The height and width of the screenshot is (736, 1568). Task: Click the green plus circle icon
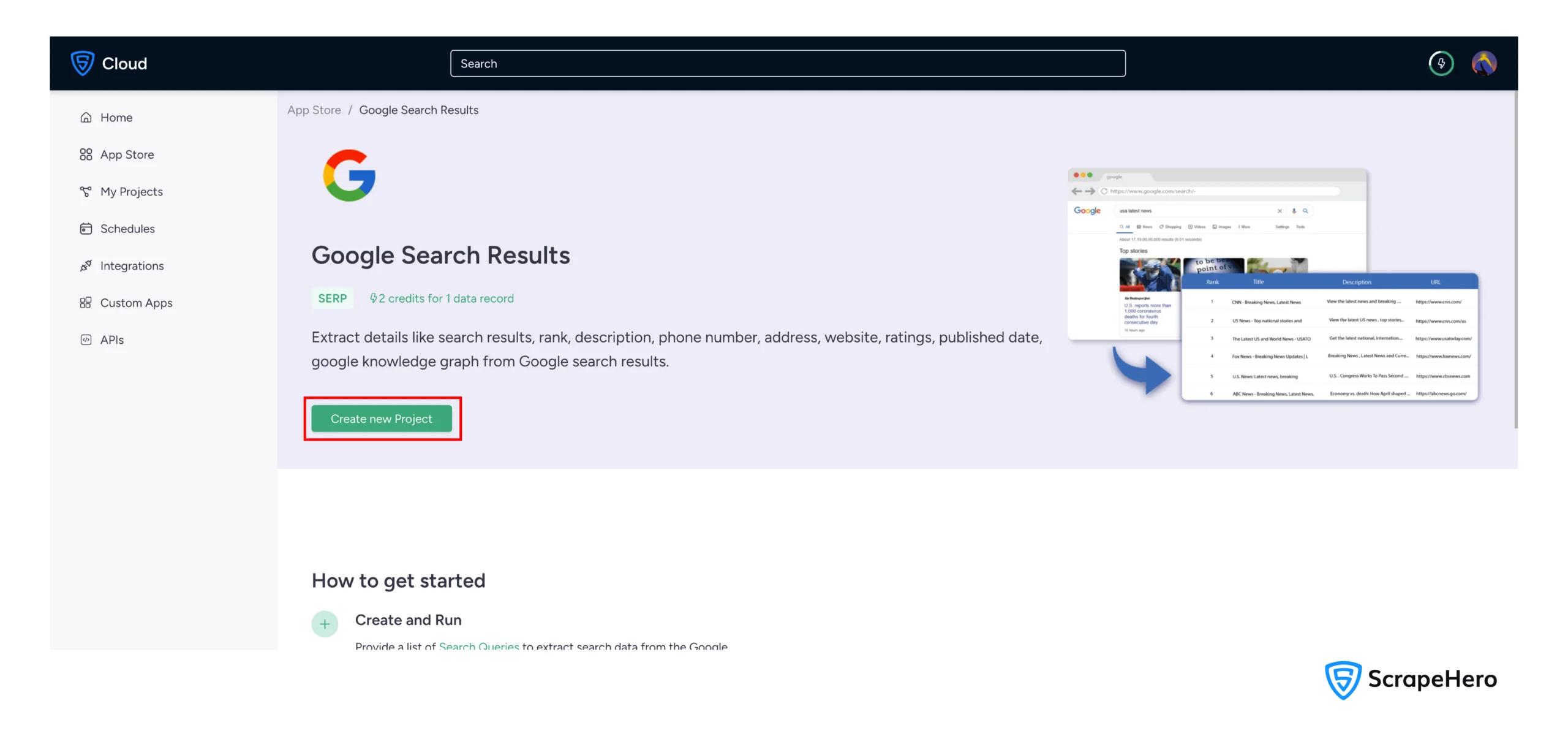click(325, 624)
